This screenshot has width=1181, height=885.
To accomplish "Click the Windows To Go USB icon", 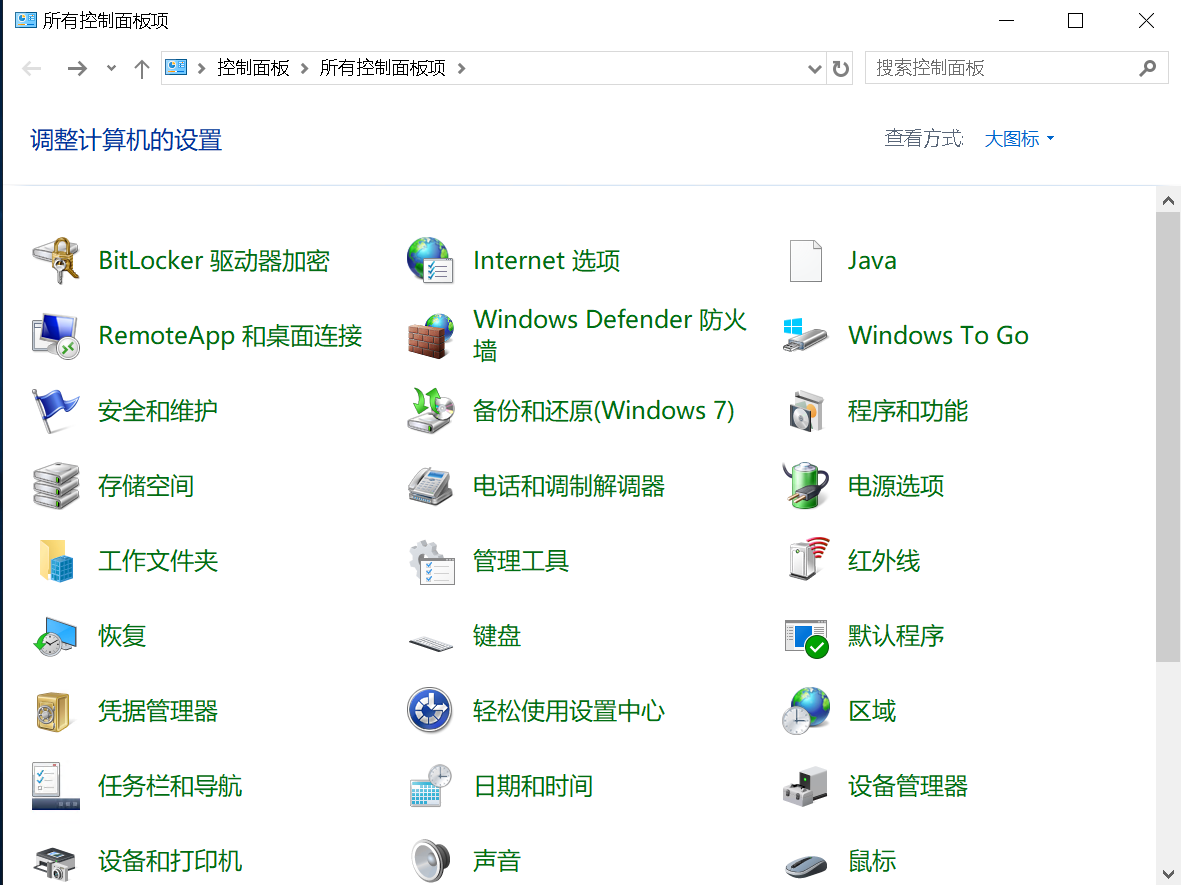I will 805,336.
